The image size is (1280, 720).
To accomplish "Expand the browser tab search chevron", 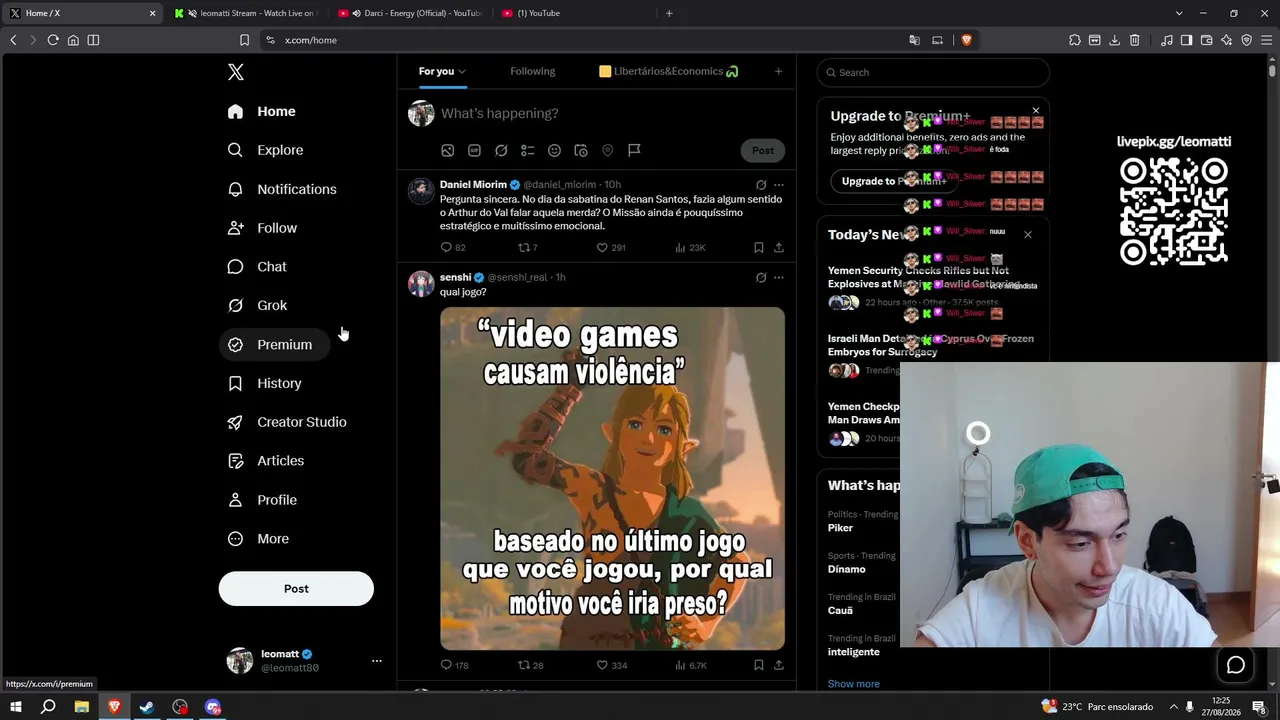I will 1179,13.
